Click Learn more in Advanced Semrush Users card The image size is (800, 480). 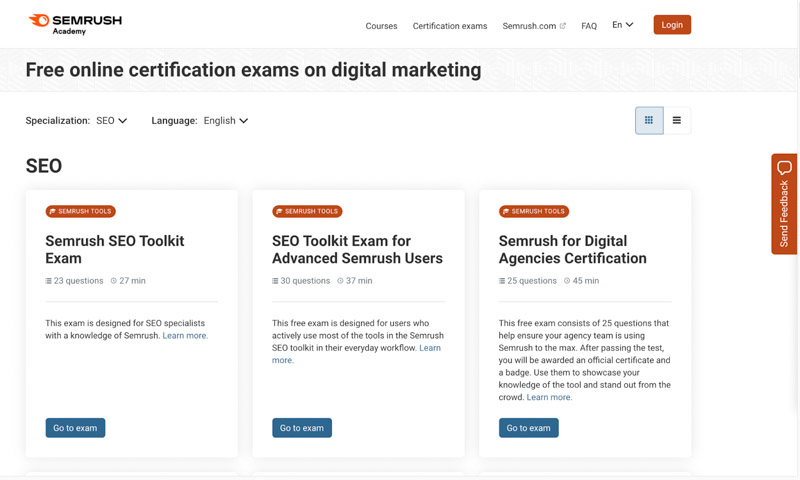coord(430,348)
